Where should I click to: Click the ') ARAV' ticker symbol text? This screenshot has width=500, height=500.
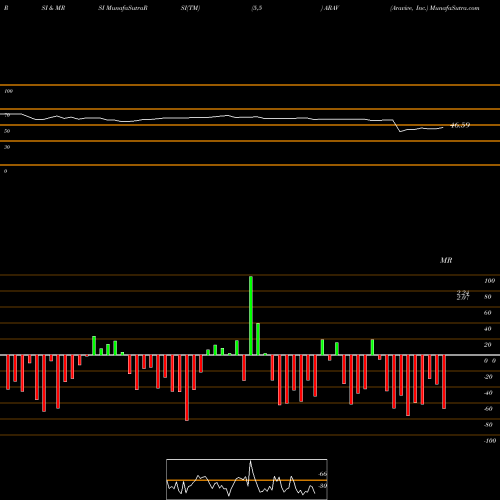point(330,8)
